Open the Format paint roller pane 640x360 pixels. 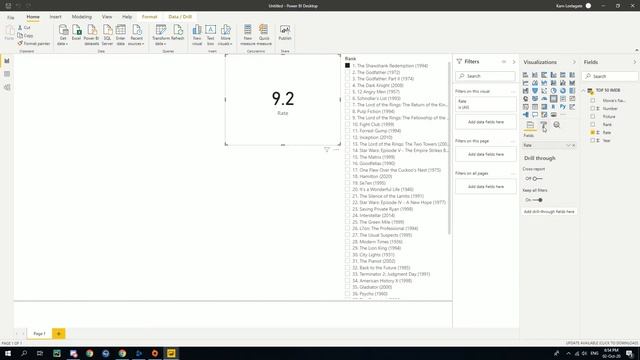point(543,125)
